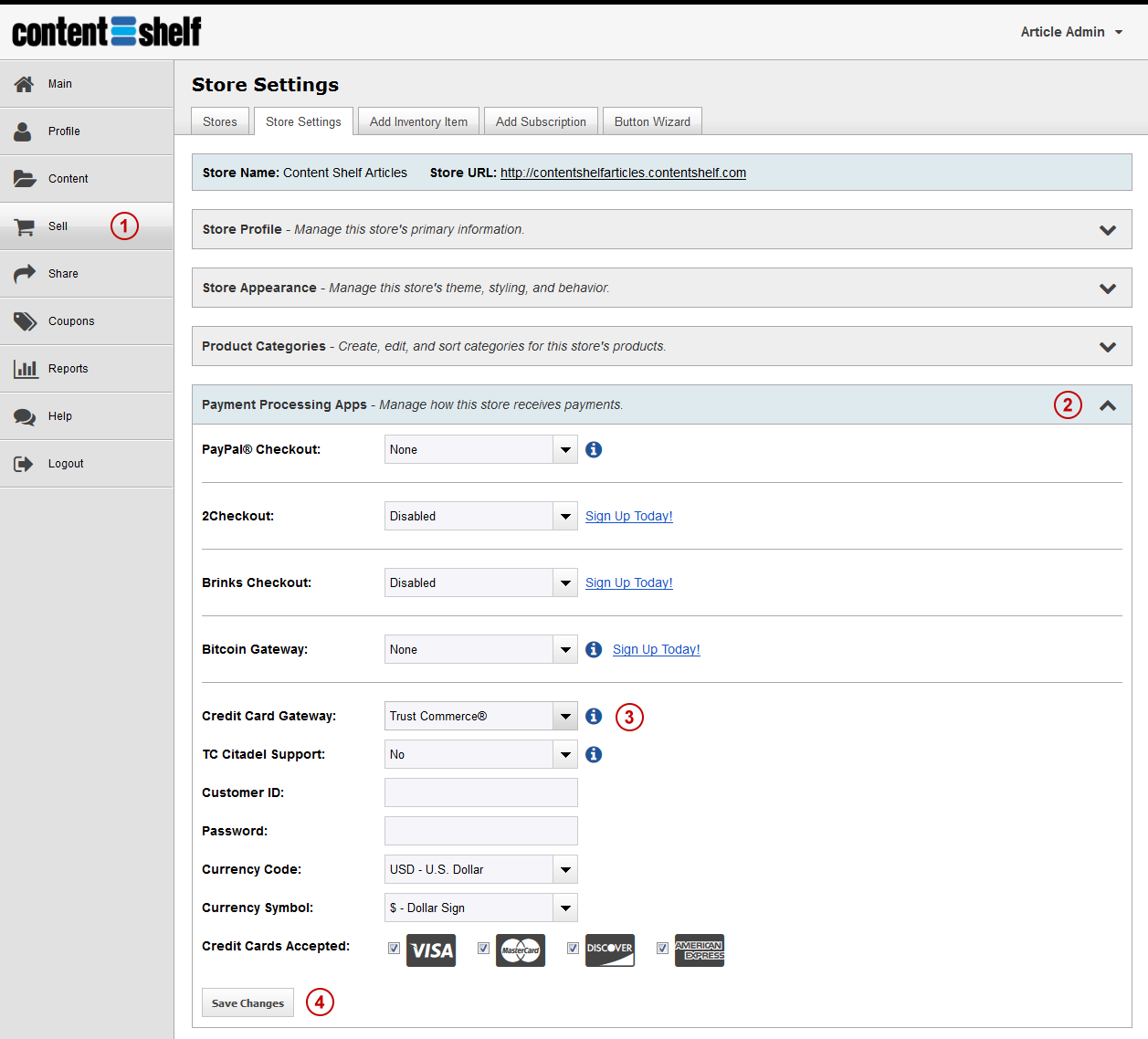Click the Logout arrow icon
This screenshot has height=1039, width=1148.
pos(24,464)
